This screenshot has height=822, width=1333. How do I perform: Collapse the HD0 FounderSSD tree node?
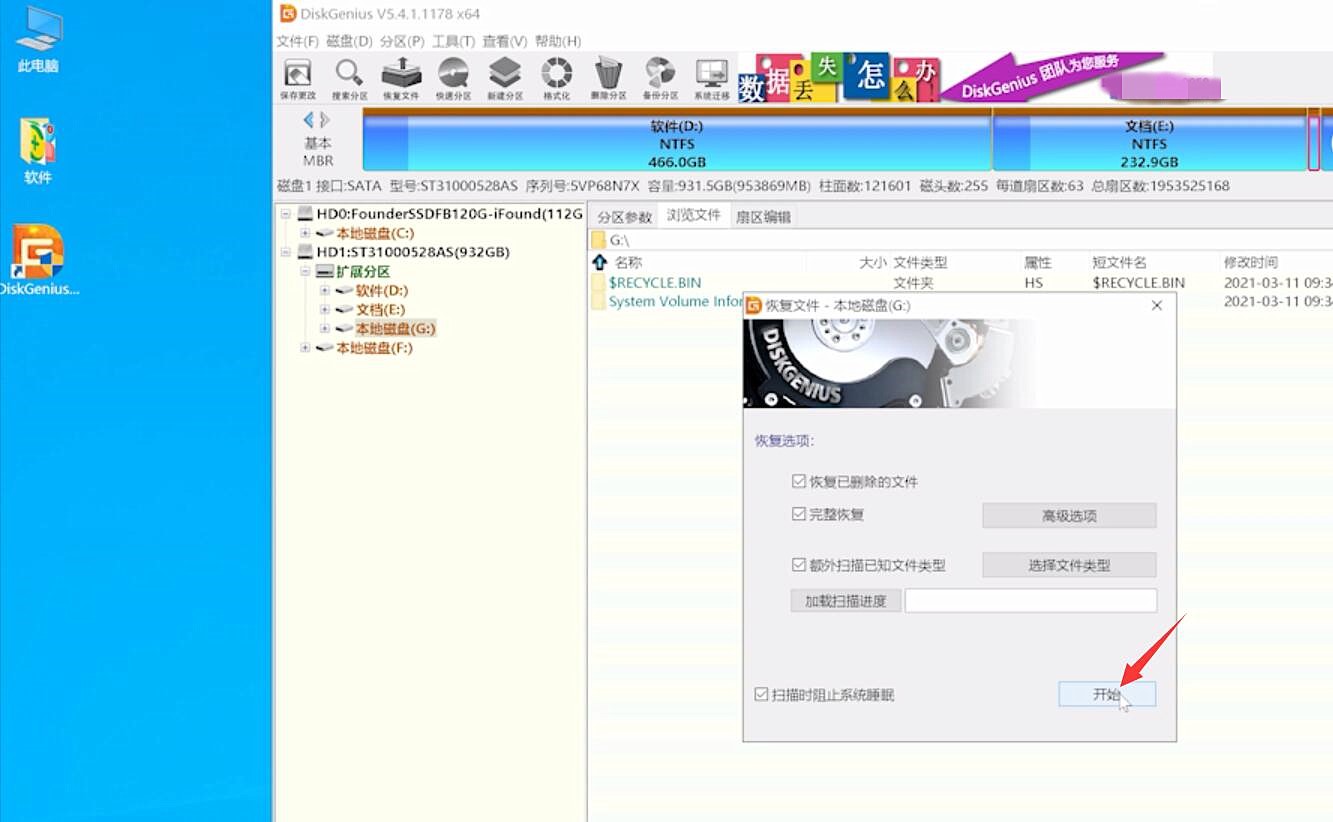[286, 214]
